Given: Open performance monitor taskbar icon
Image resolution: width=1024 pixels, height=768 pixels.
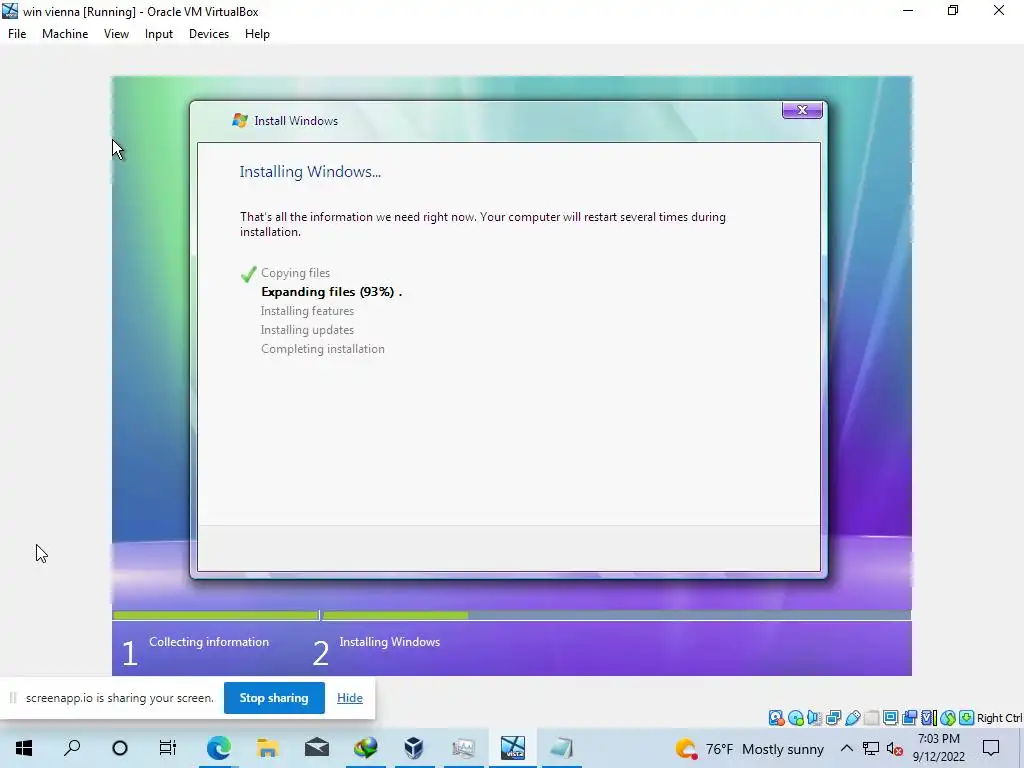Looking at the screenshot, I should pyautogui.click(x=463, y=748).
